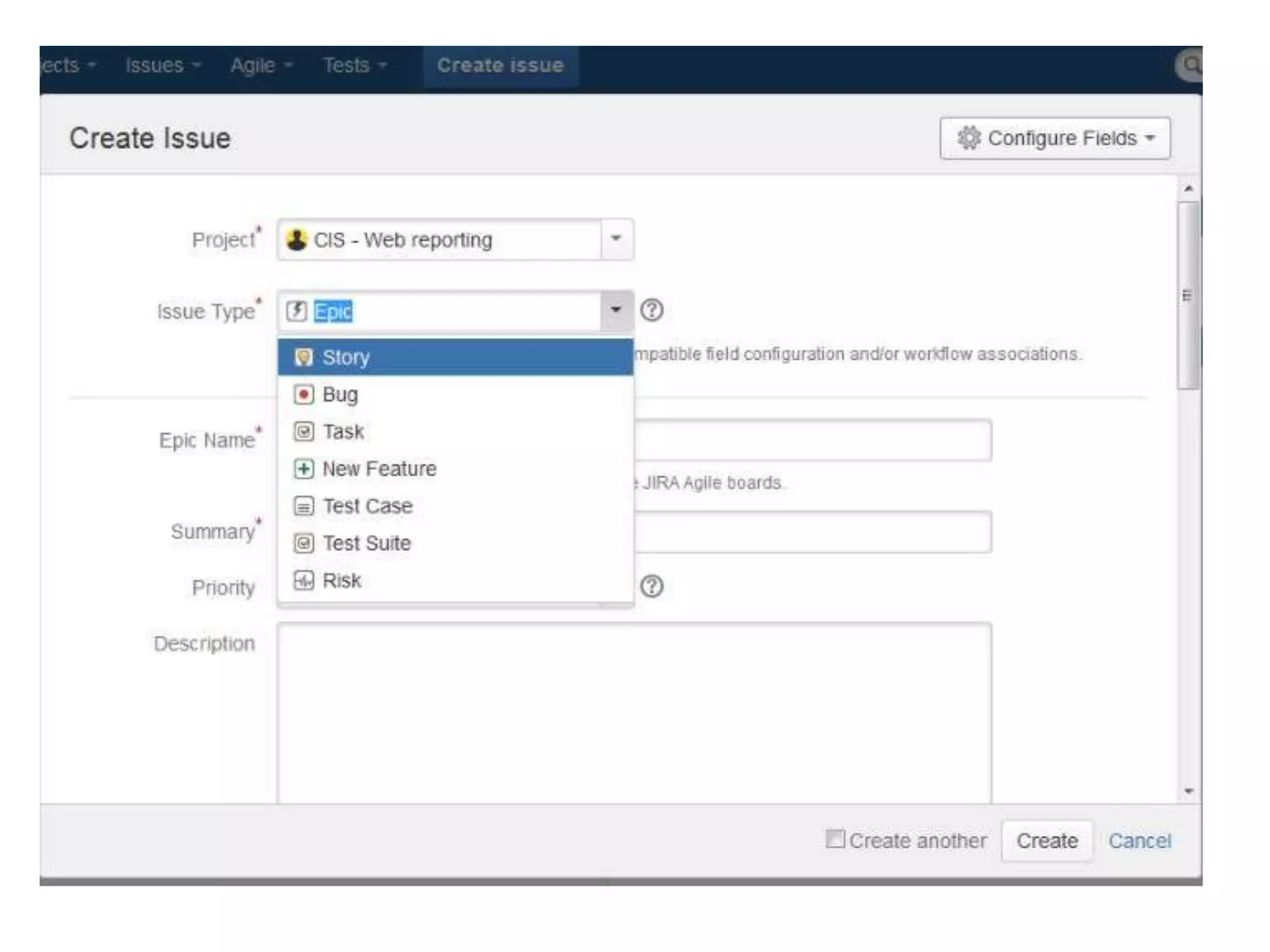Click the help icon beside Priority
1270x952 pixels.
651,586
